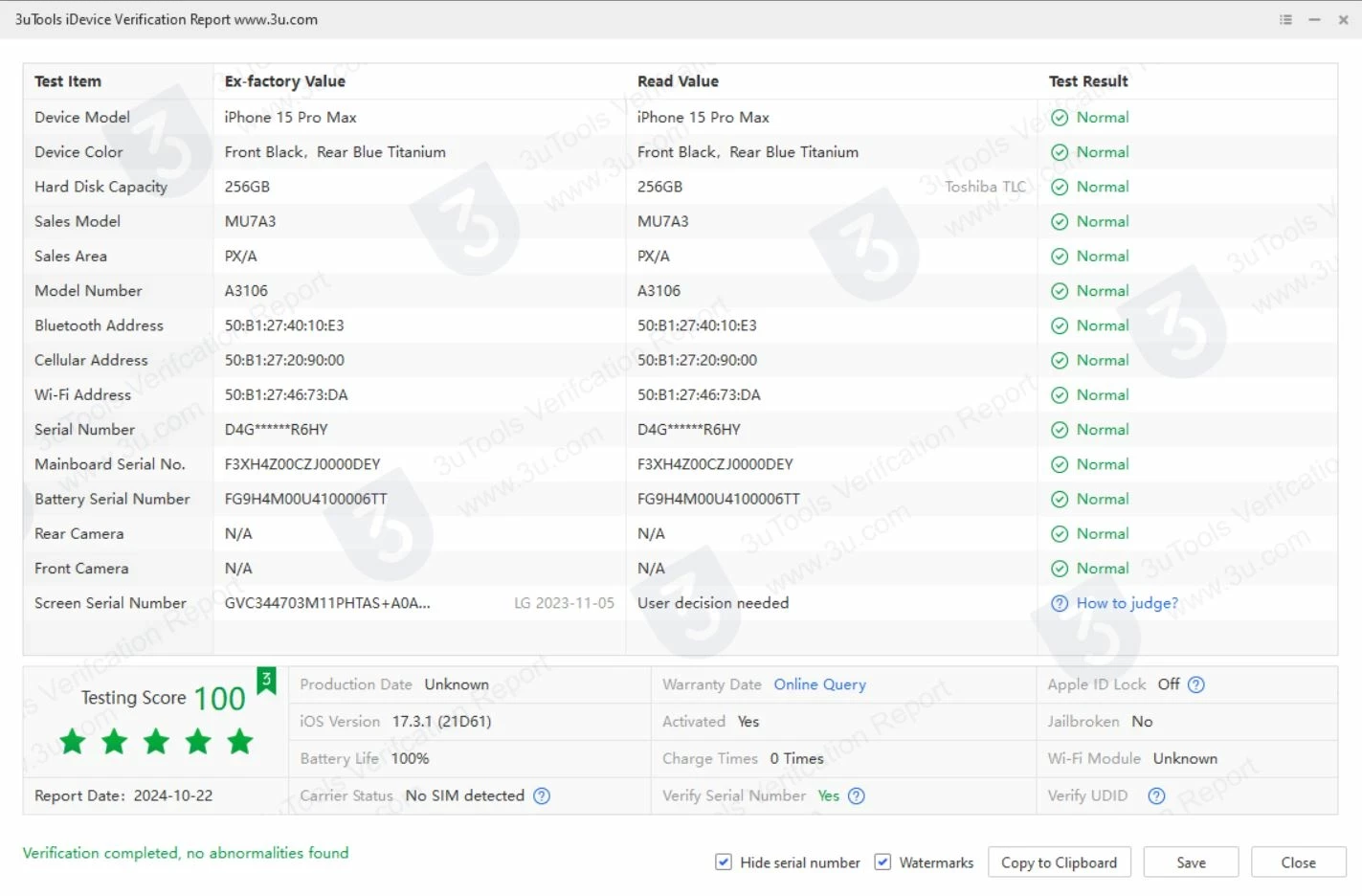Toggle the Watermarks checkbox
1362x896 pixels.
882,862
